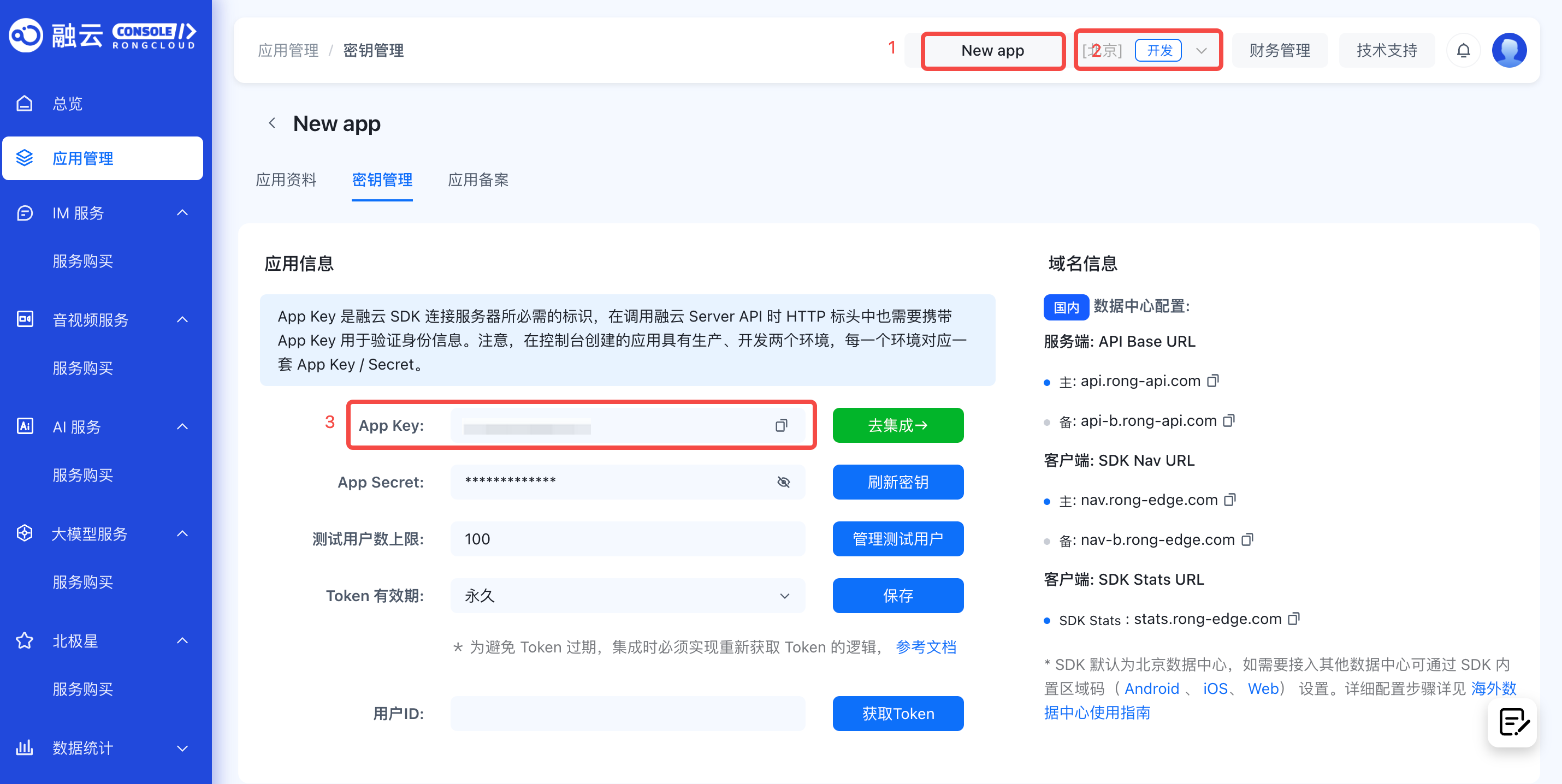Click the App Key value field

point(628,426)
